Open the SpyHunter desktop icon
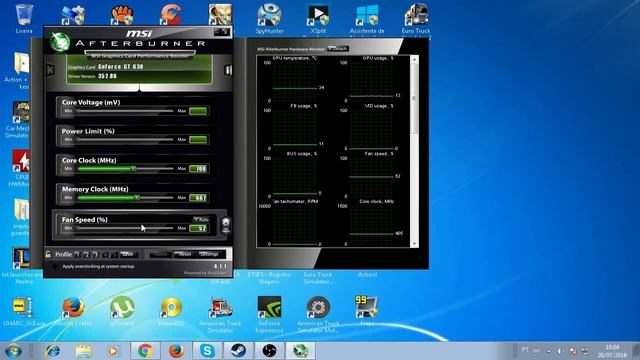Image resolution: width=640 pixels, height=360 pixels. pyautogui.click(x=269, y=18)
